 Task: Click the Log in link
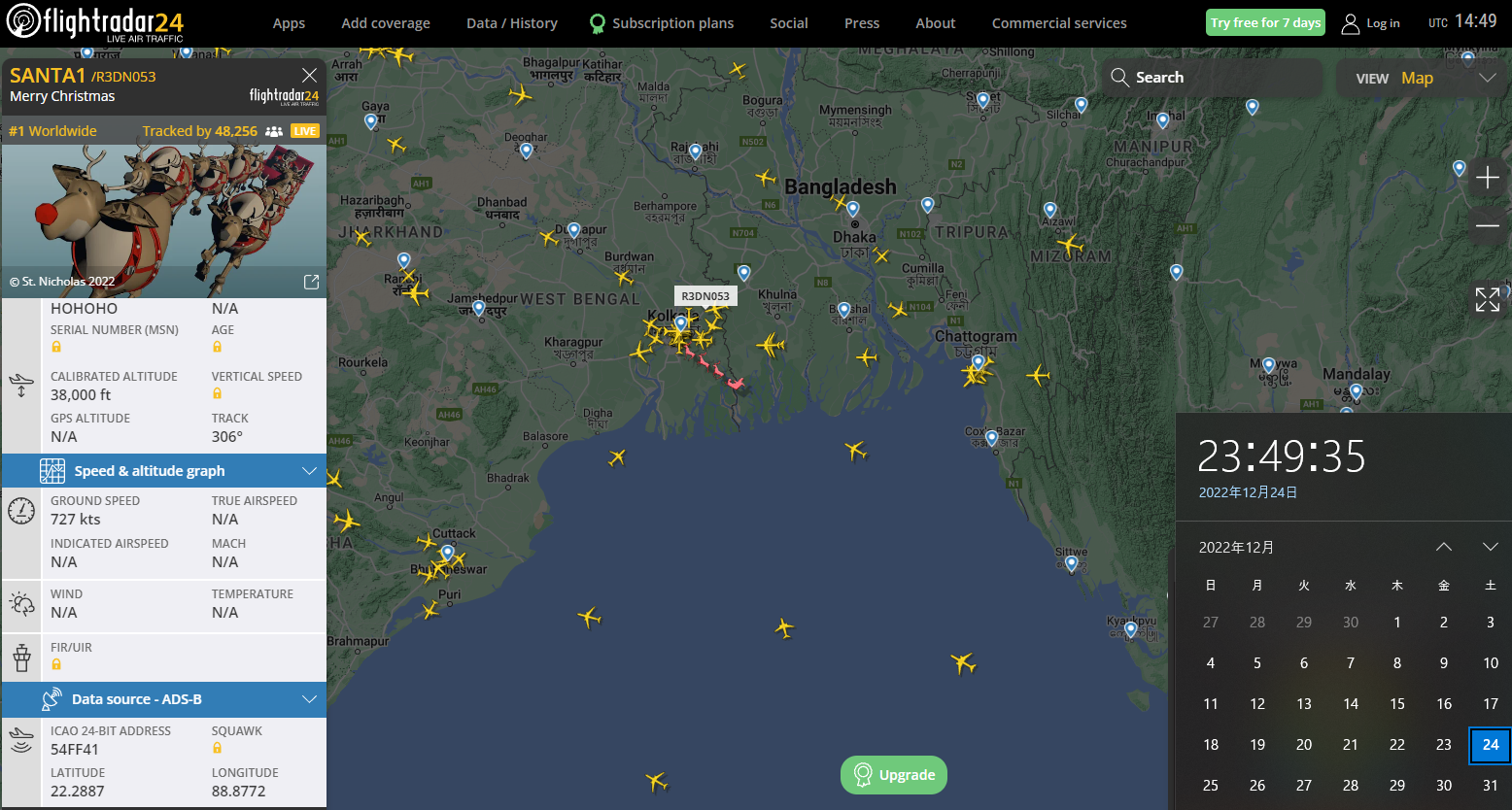coord(1383,23)
